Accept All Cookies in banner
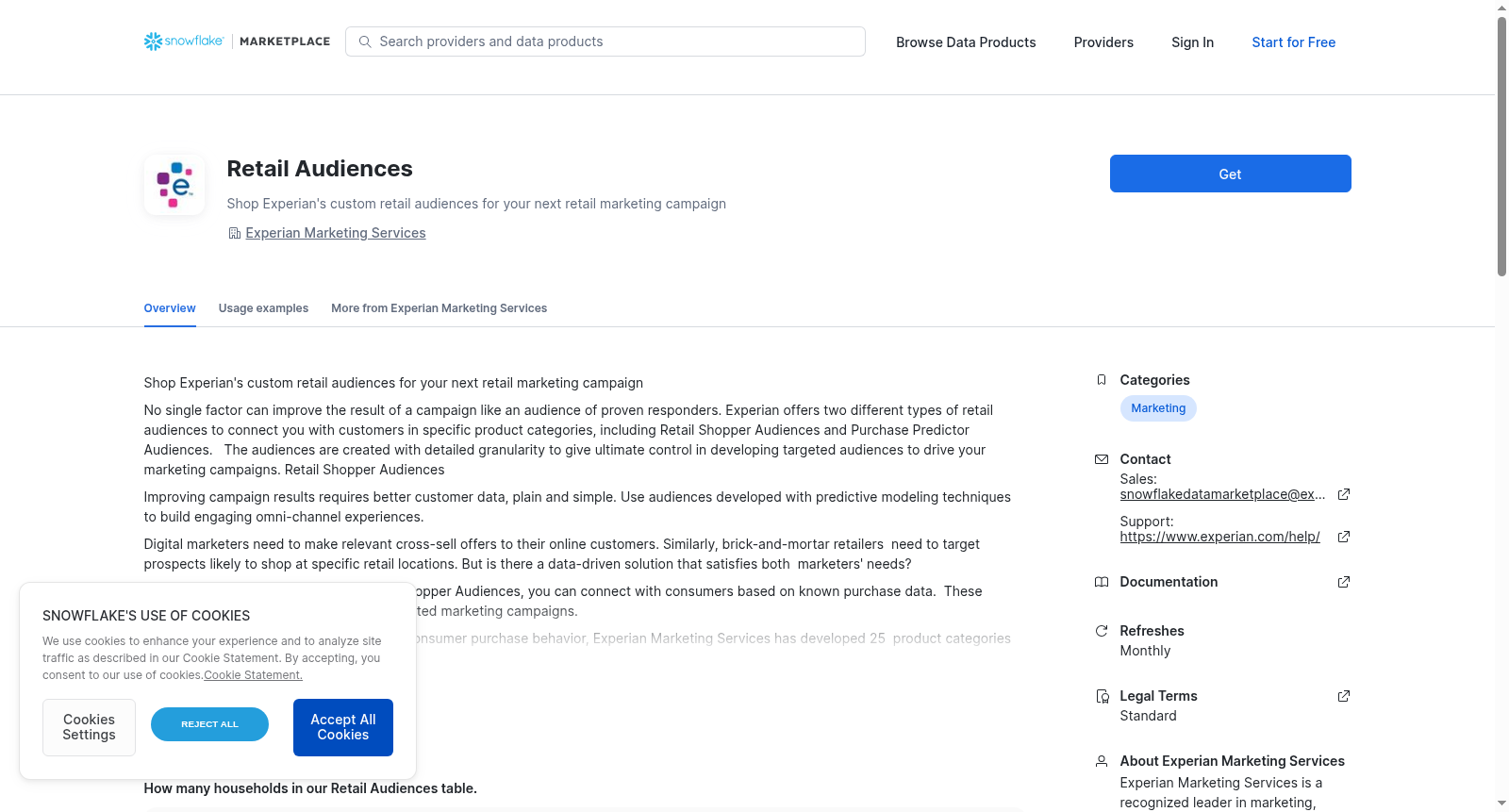 coord(343,727)
